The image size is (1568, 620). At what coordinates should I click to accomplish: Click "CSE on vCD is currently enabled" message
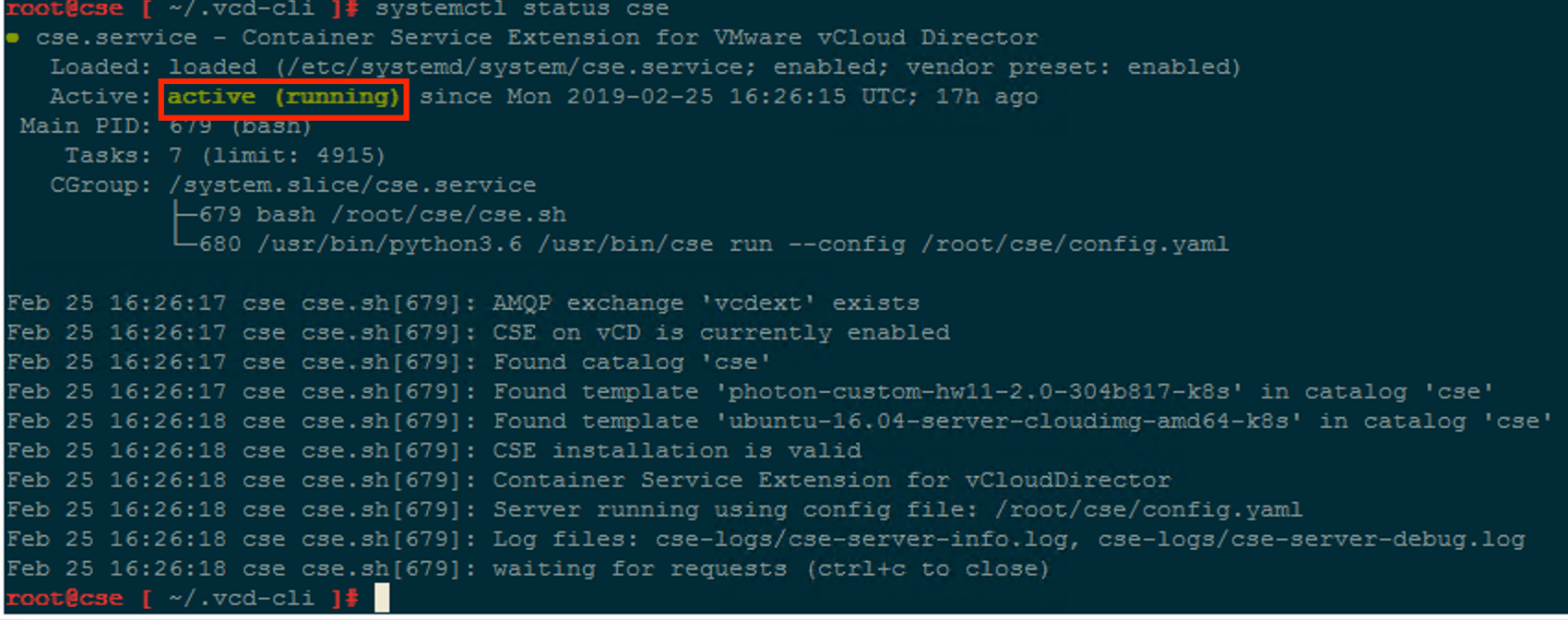tap(720, 333)
